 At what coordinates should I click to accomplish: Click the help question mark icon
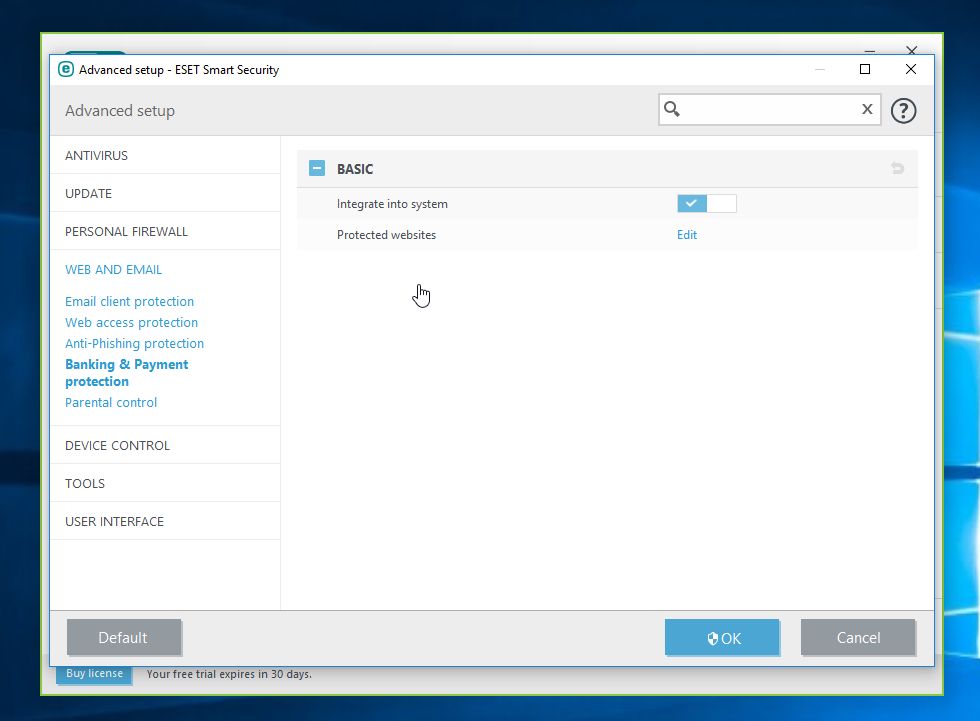pos(903,111)
